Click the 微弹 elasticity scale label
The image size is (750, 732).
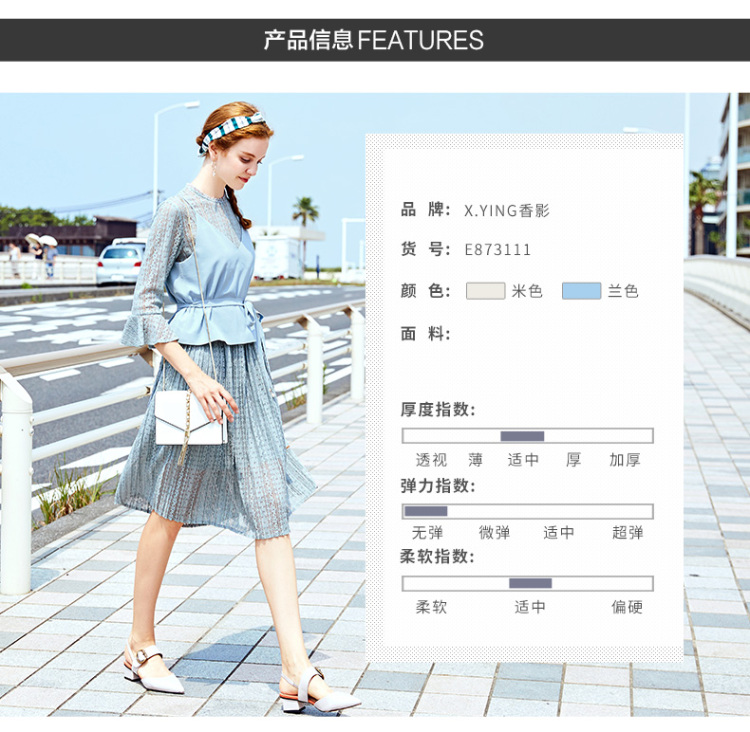(495, 532)
